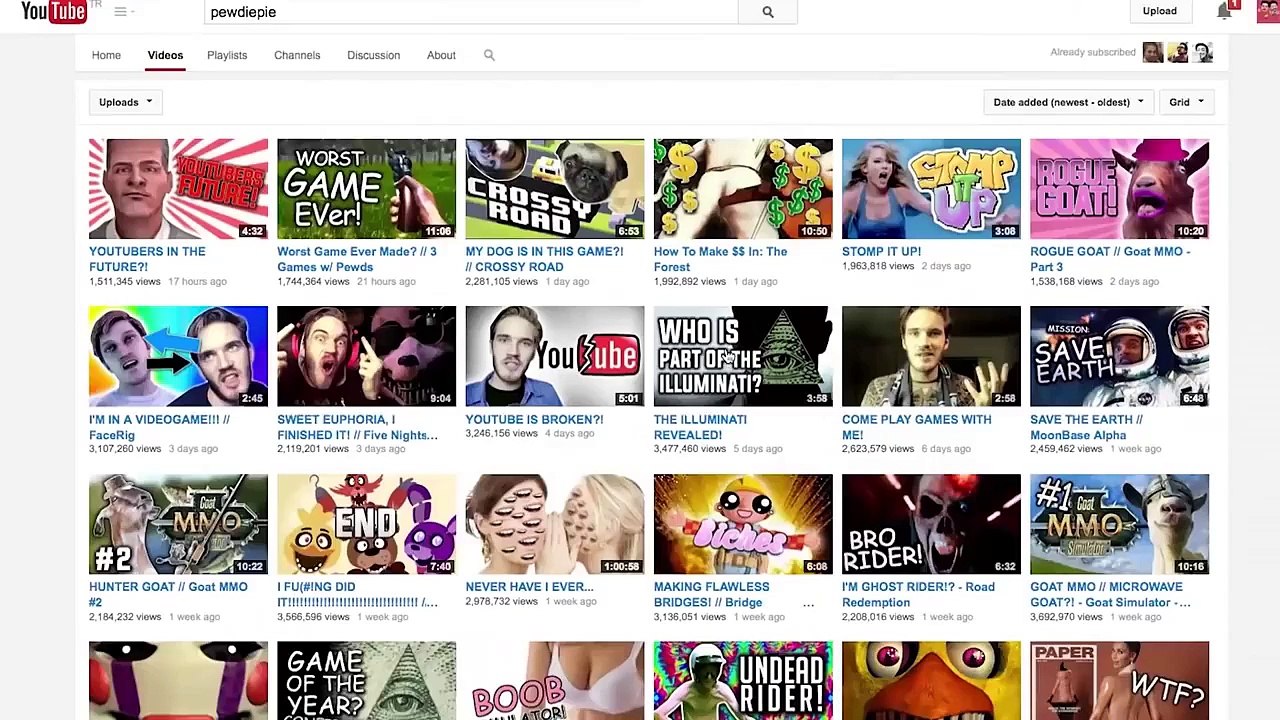1280x720 pixels.
Task: Open the Channels tab
Action: click(x=297, y=55)
